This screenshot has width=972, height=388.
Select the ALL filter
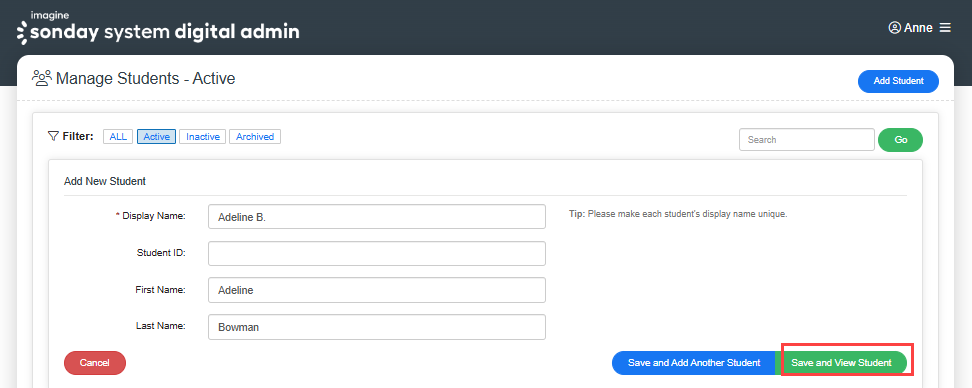(x=118, y=136)
